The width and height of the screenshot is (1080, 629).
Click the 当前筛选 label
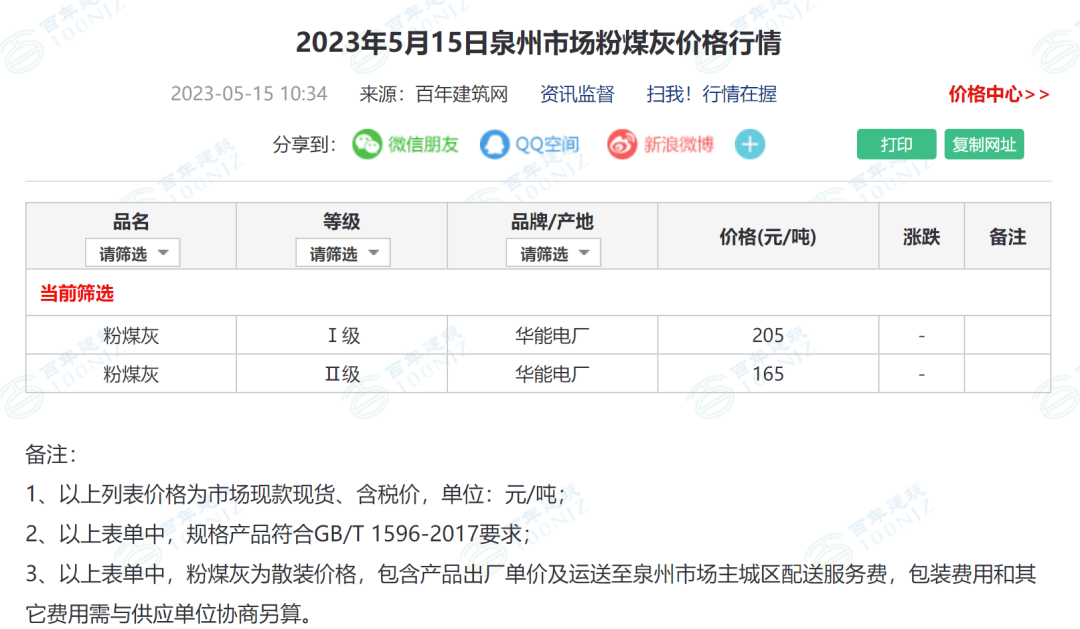click(77, 293)
